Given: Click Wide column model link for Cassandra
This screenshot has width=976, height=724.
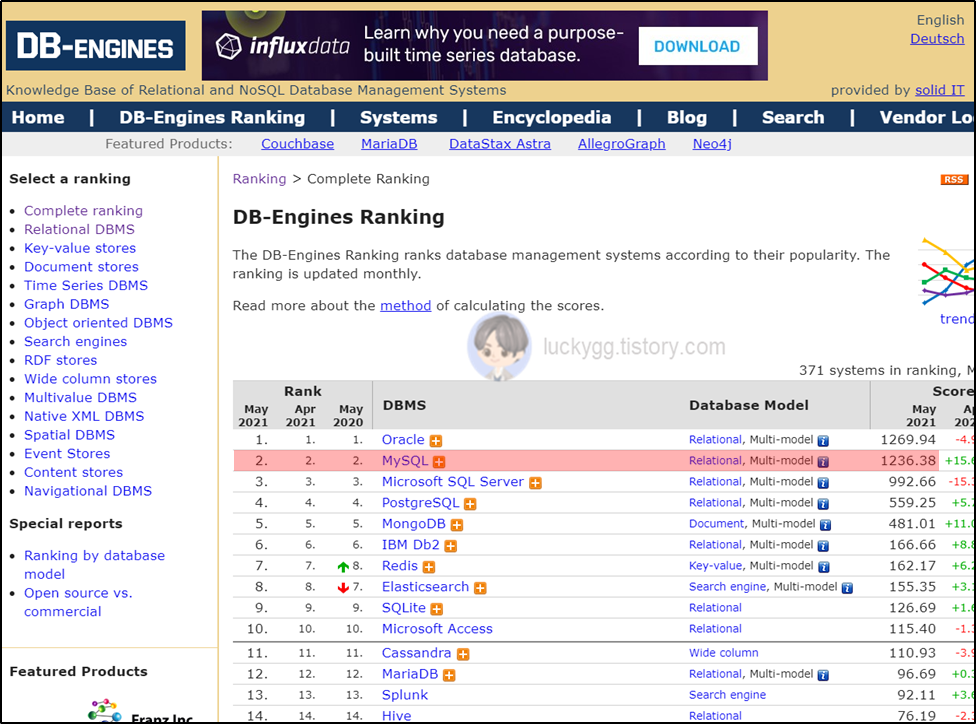Looking at the screenshot, I should click(723, 652).
